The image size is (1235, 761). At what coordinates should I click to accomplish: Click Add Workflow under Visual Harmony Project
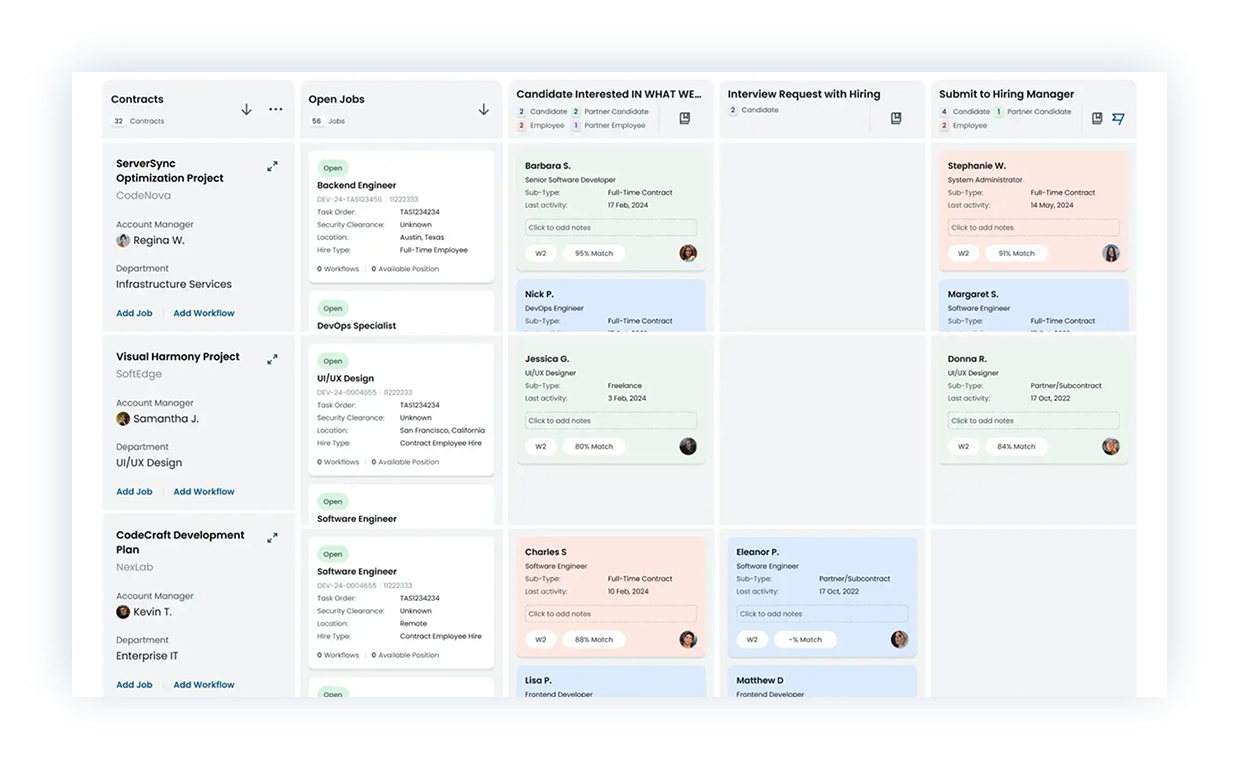203,491
